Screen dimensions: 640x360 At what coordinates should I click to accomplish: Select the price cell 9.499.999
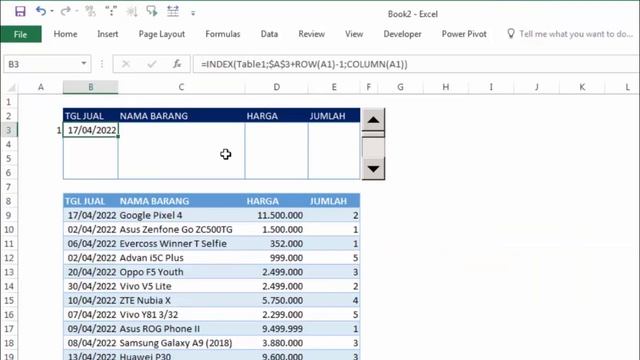click(x=276, y=329)
